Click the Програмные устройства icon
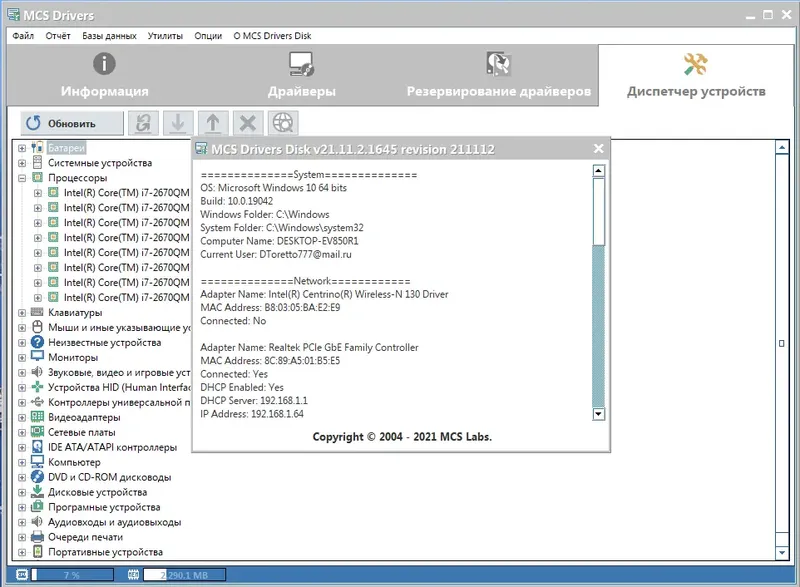800x587 pixels. pyautogui.click(x=37, y=506)
